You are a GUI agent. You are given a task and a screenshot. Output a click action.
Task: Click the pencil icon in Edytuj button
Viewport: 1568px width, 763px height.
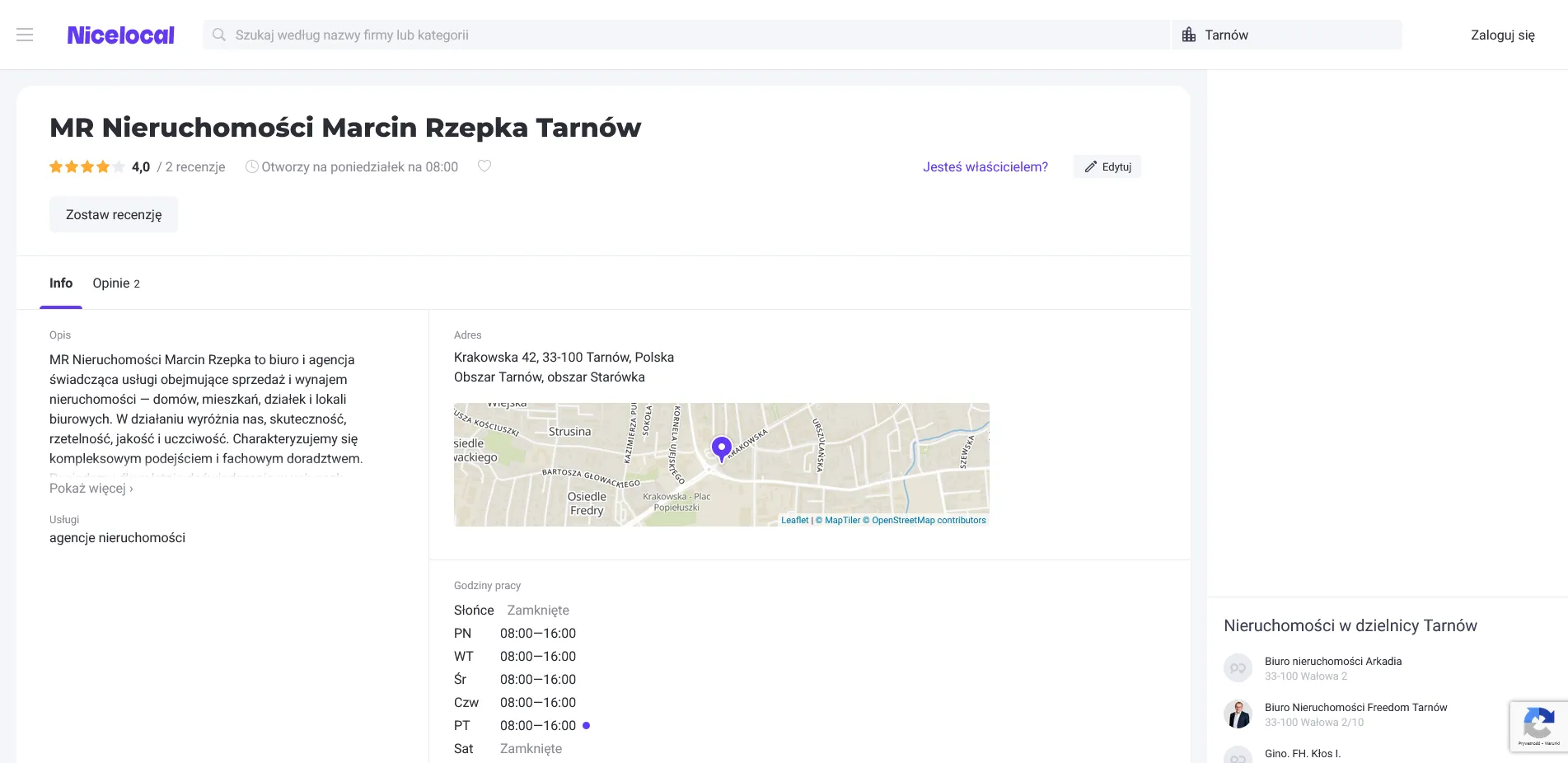tap(1090, 166)
